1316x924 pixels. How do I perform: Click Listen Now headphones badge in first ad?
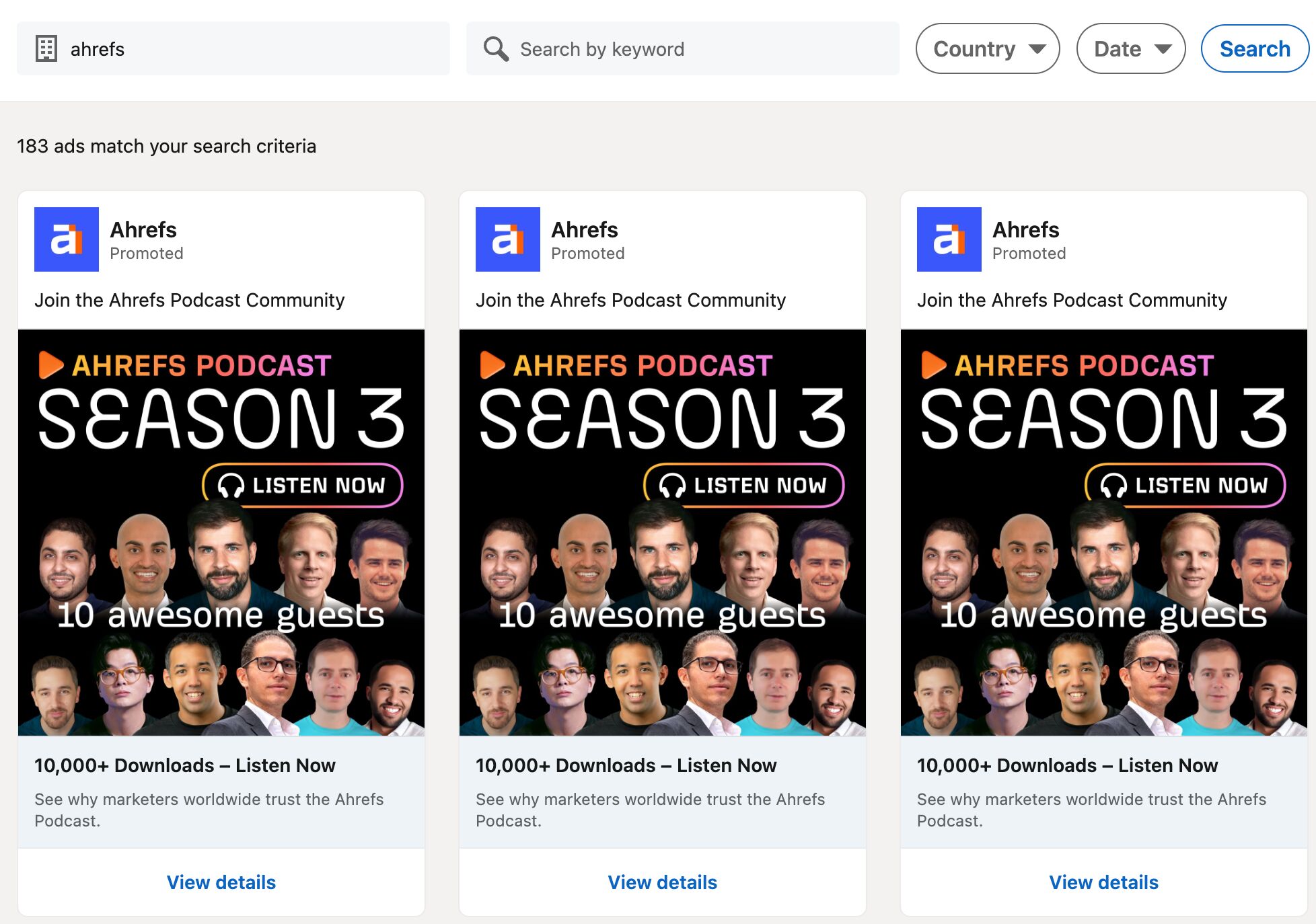click(303, 486)
